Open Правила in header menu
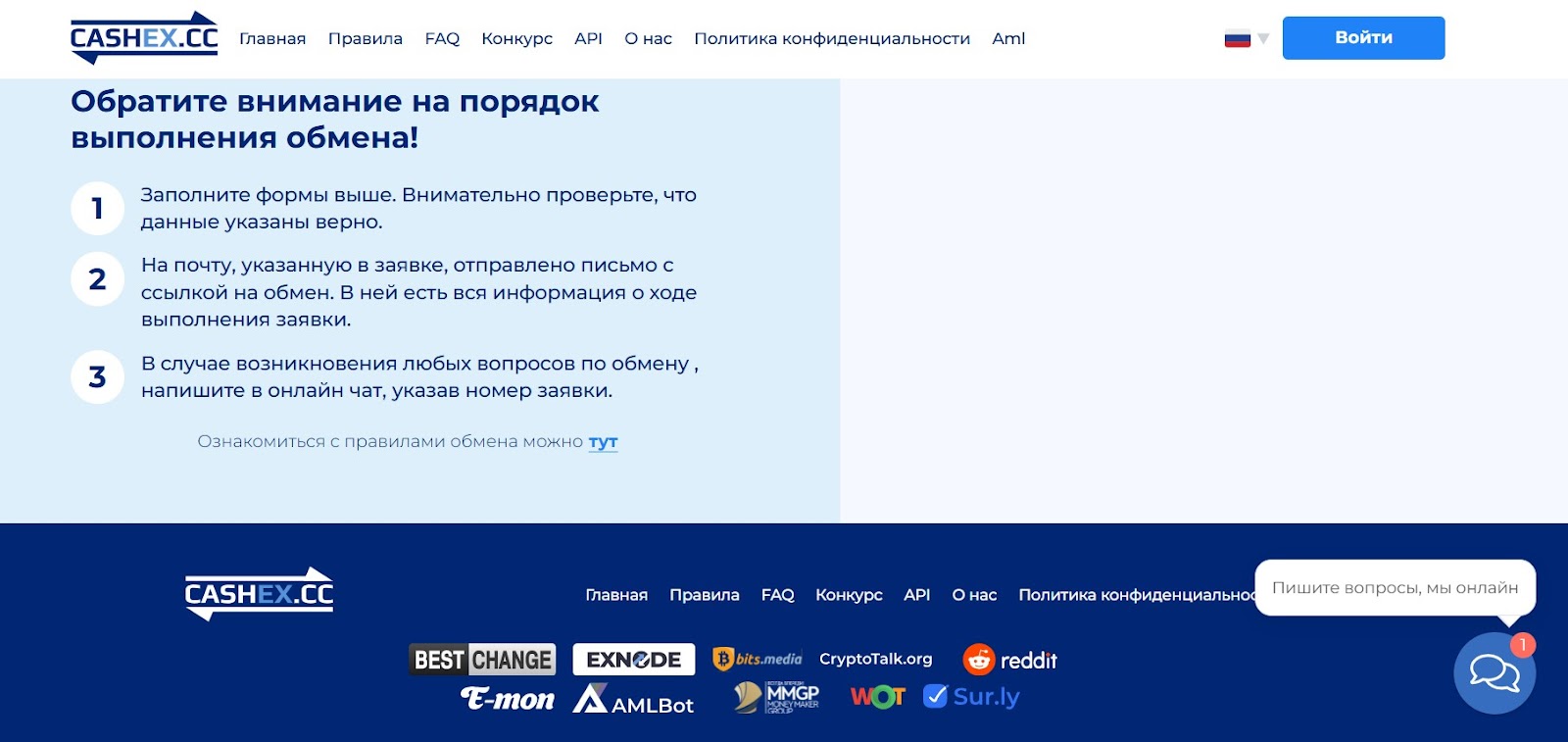 [x=366, y=38]
